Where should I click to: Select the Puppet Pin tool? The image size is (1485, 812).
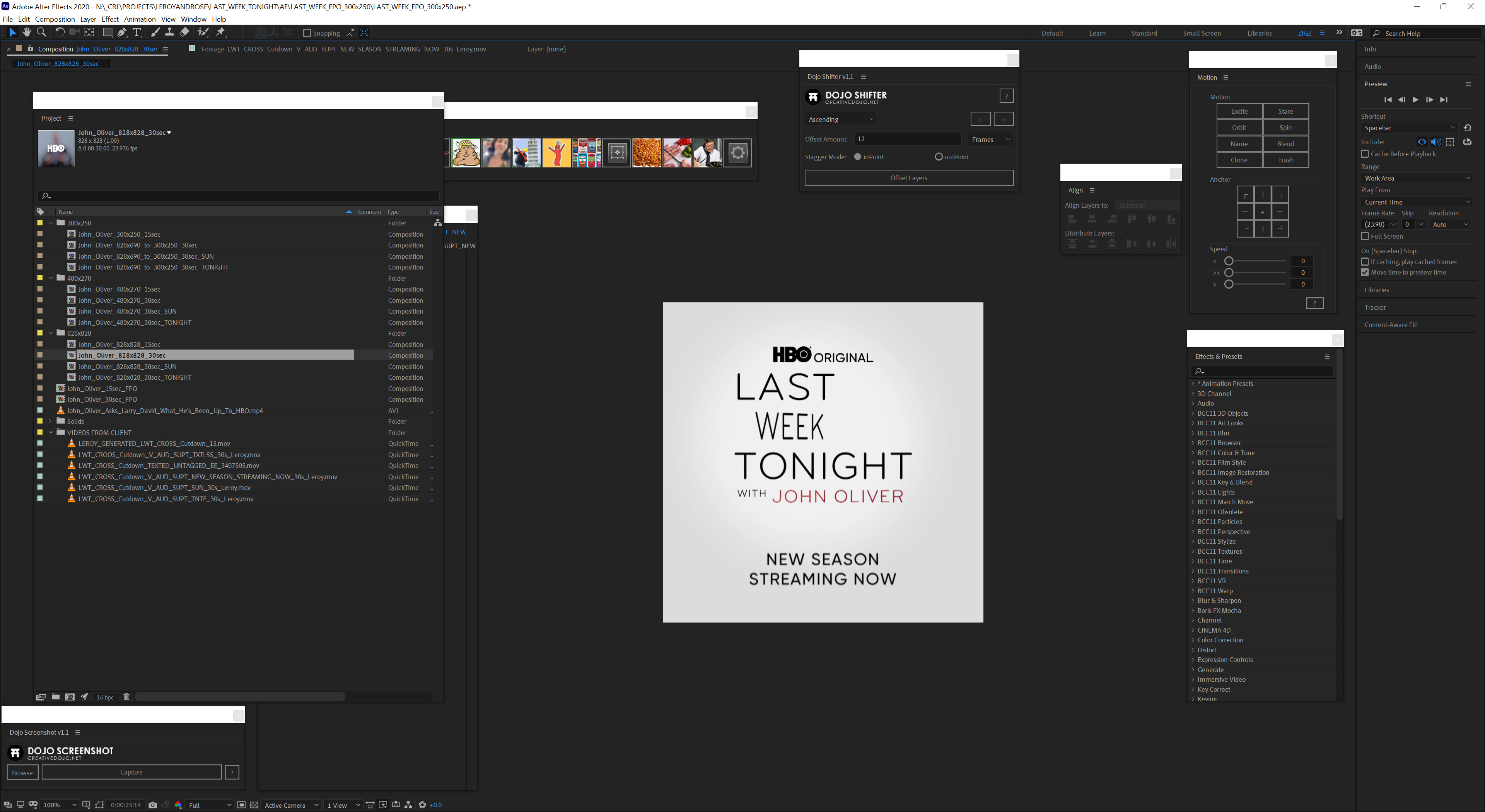point(221,33)
